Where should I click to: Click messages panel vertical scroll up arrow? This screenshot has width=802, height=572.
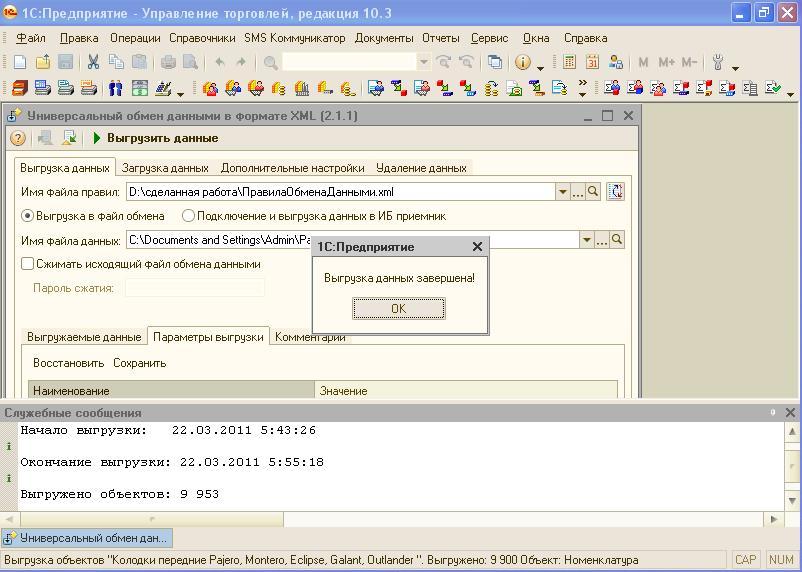[792, 431]
